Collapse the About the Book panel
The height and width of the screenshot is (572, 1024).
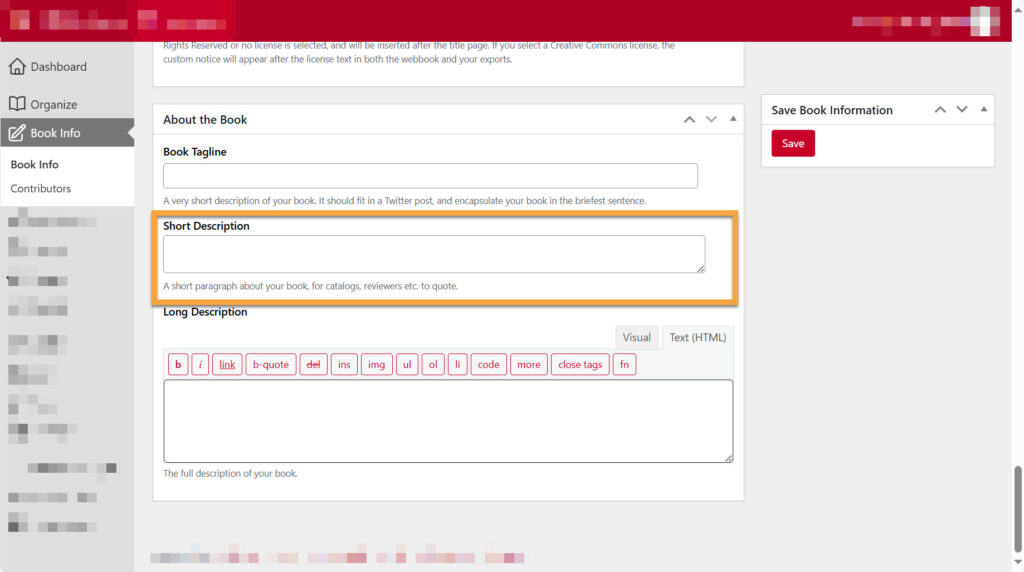(x=733, y=119)
